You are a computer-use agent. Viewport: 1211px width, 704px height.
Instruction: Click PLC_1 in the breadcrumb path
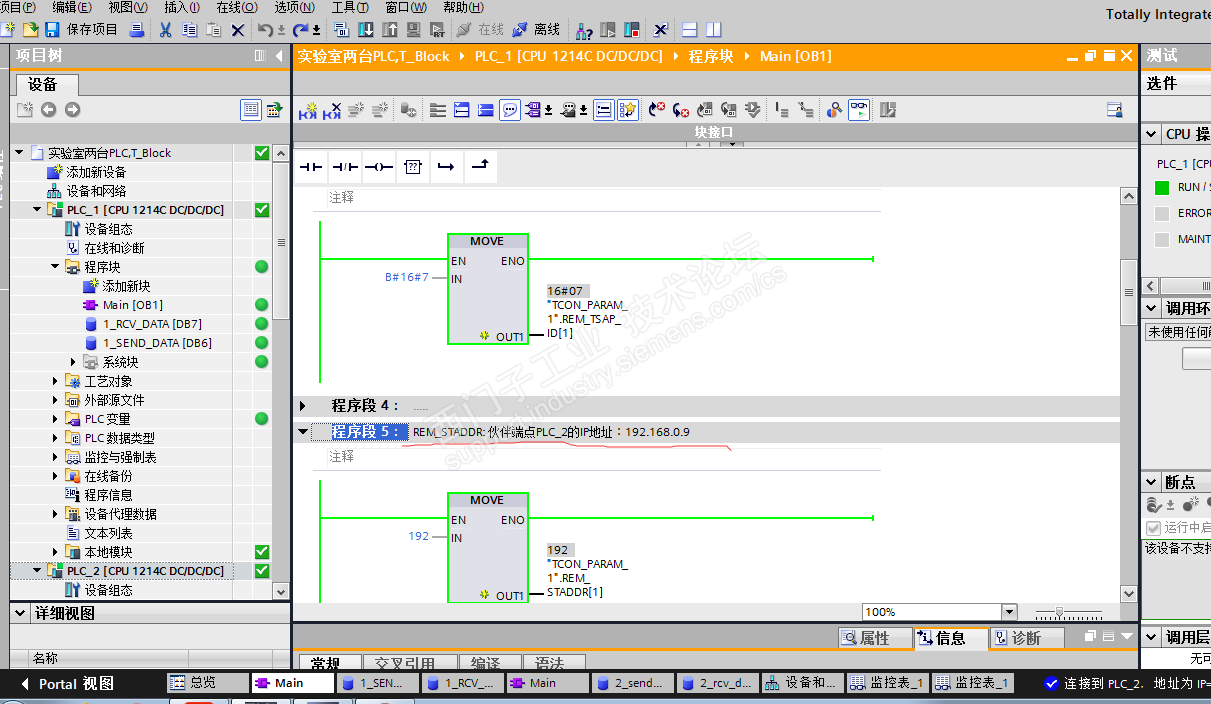568,56
